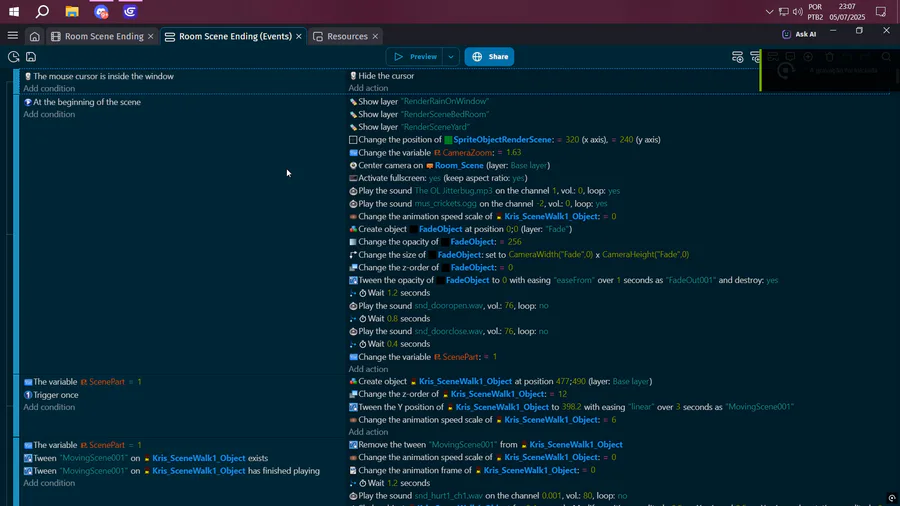Select 'At the beginning of the scene' condition

[82, 102]
